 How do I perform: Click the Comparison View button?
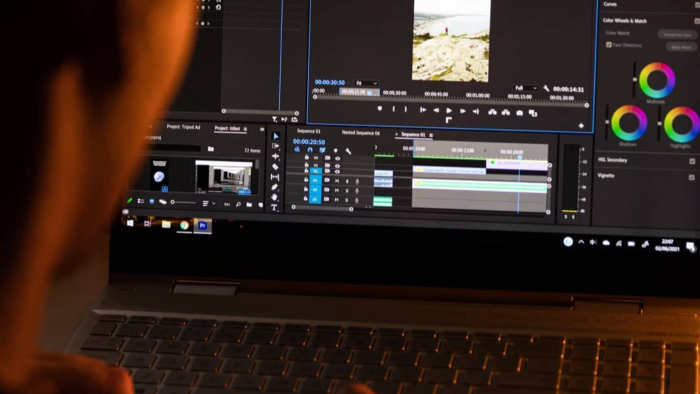pyautogui.click(x=677, y=34)
